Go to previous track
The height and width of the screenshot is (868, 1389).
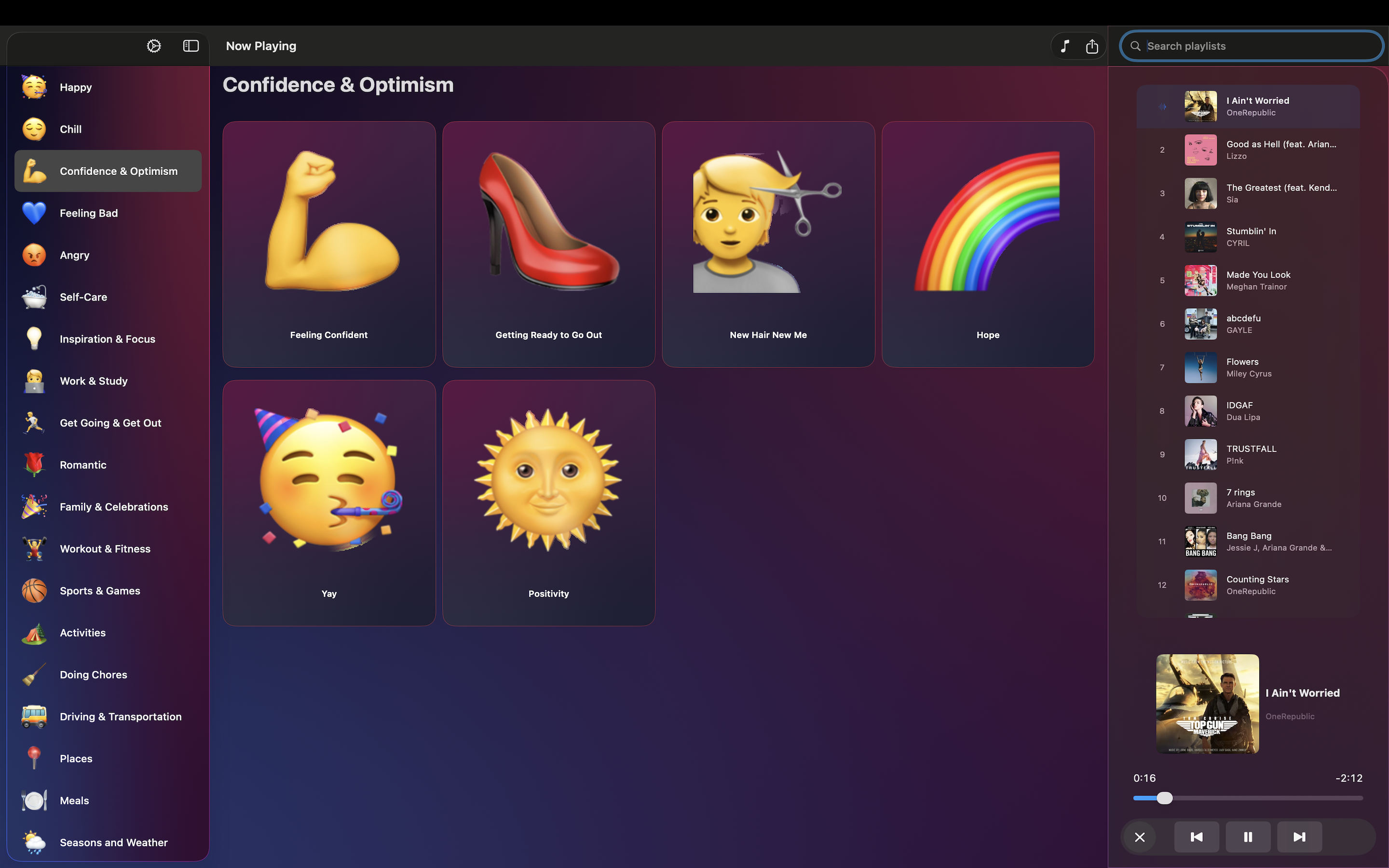(x=1197, y=837)
